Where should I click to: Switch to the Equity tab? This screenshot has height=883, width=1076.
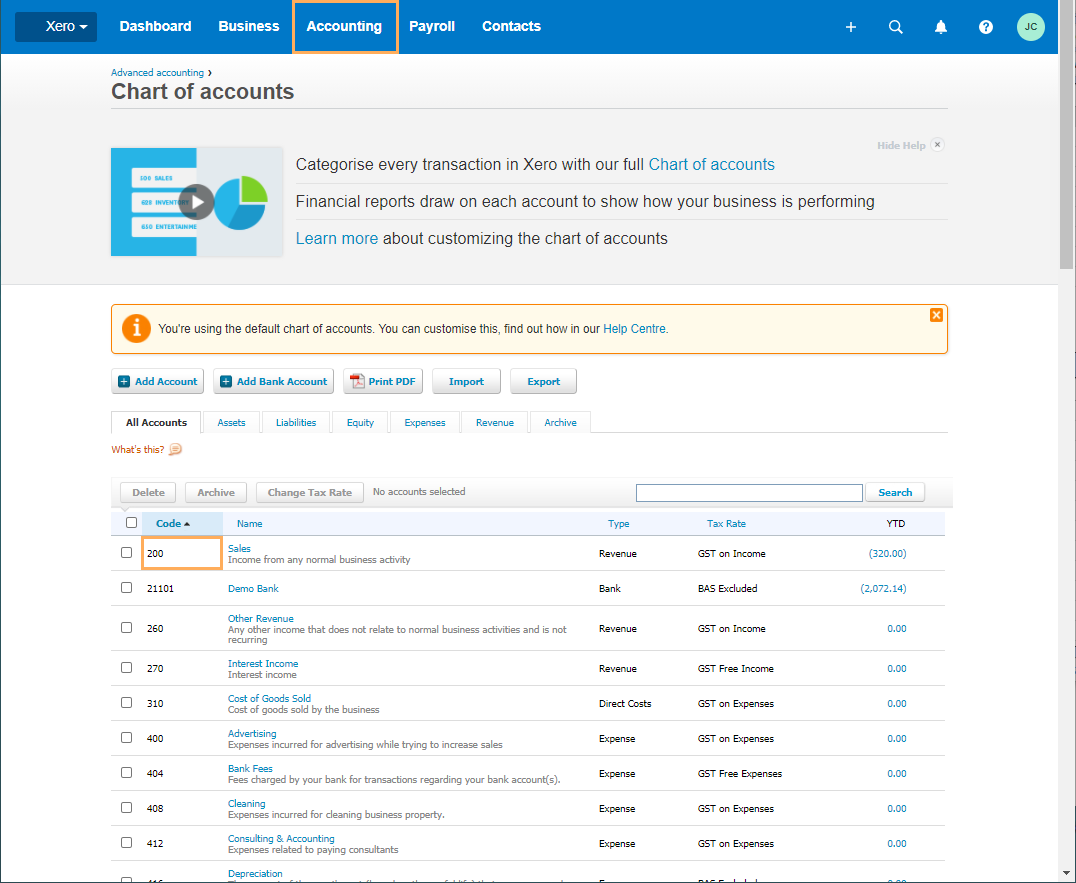(x=360, y=423)
